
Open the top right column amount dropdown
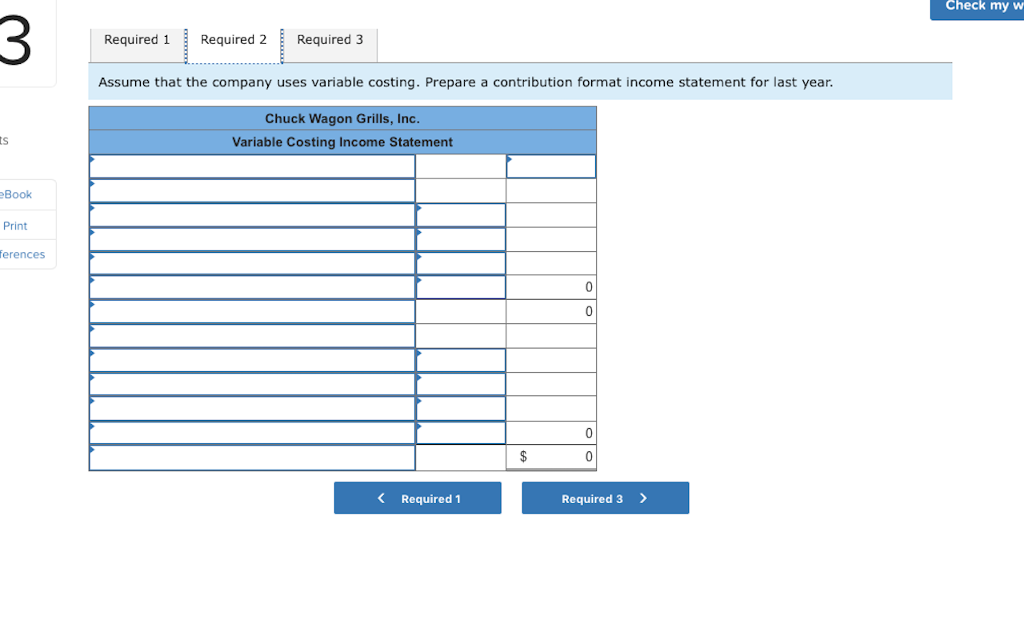pos(550,166)
